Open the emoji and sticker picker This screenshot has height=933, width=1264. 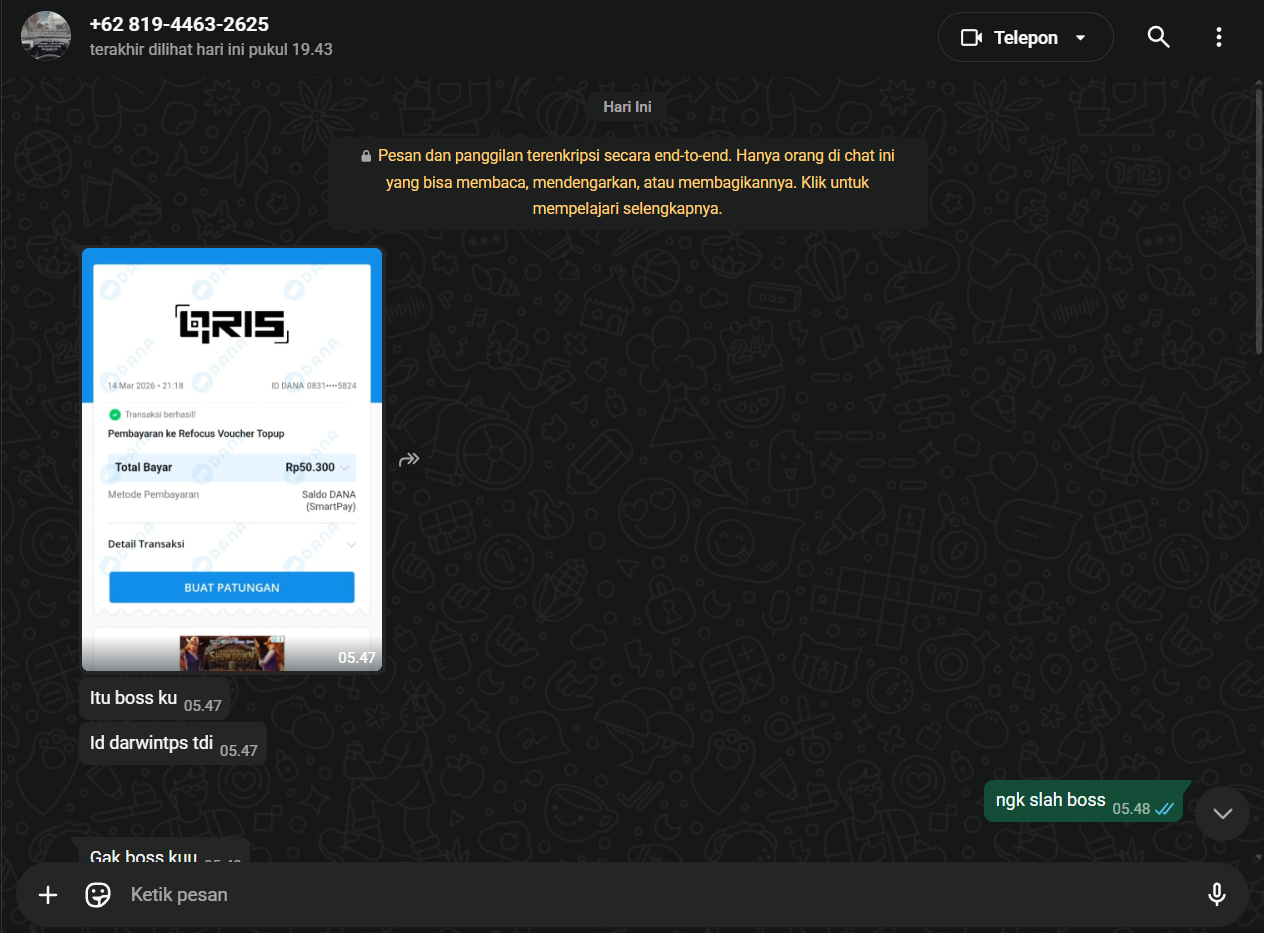[98, 894]
